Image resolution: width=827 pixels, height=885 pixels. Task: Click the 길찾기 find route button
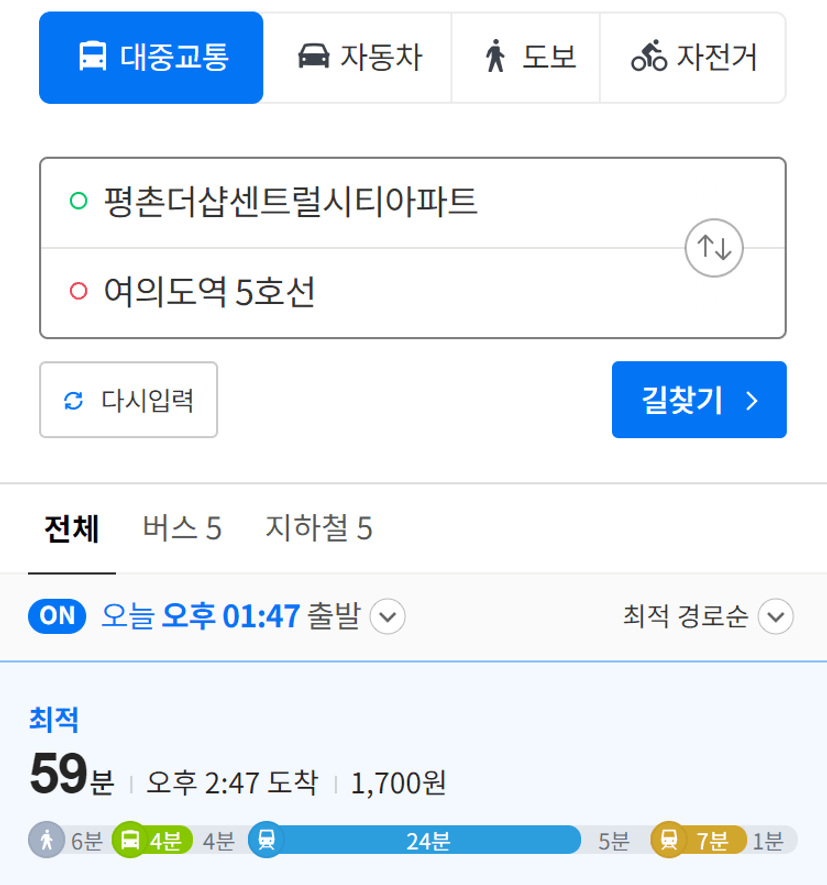click(699, 400)
